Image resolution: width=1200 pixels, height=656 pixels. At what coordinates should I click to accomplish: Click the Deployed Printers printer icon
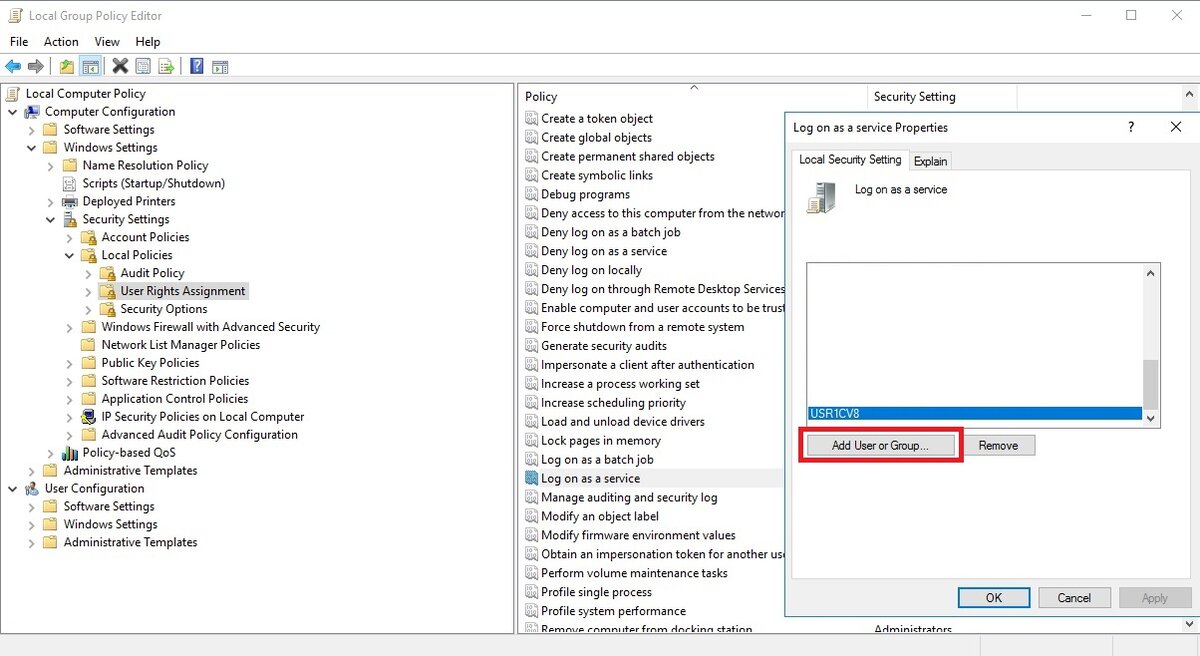pos(70,202)
